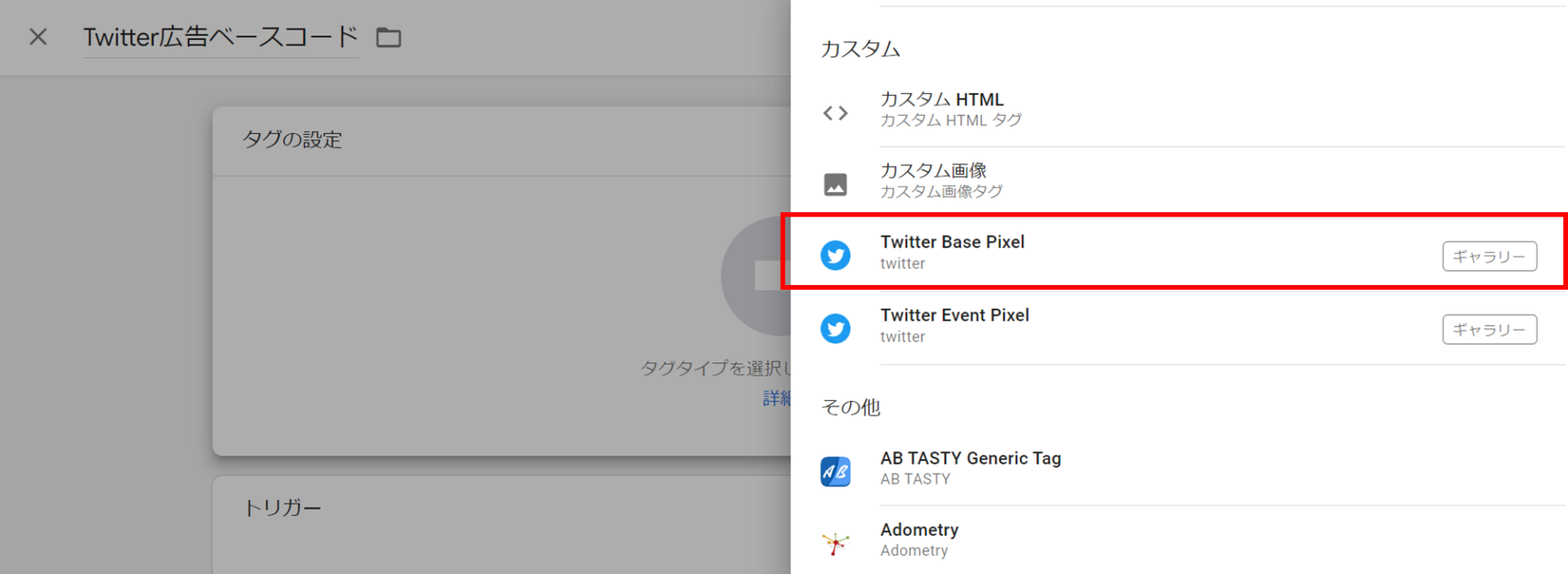Click the タグタイプを選択 placeholder text
This screenshot has width=1568, height=574.
[x=715, y=368]
